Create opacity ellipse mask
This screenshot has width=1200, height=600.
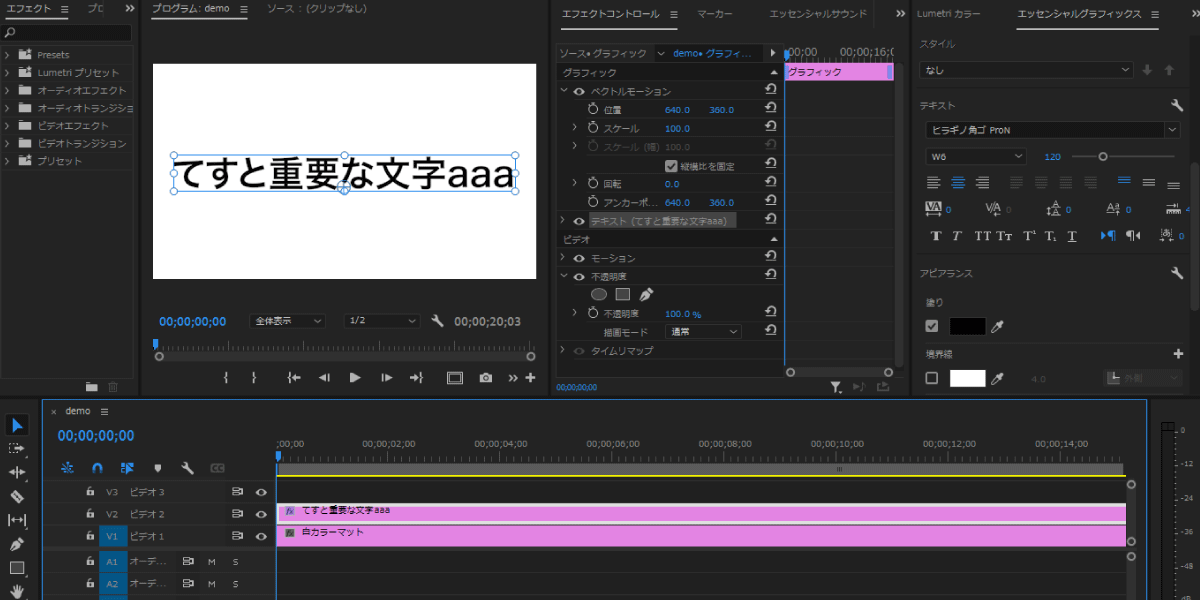click(599, 294)
